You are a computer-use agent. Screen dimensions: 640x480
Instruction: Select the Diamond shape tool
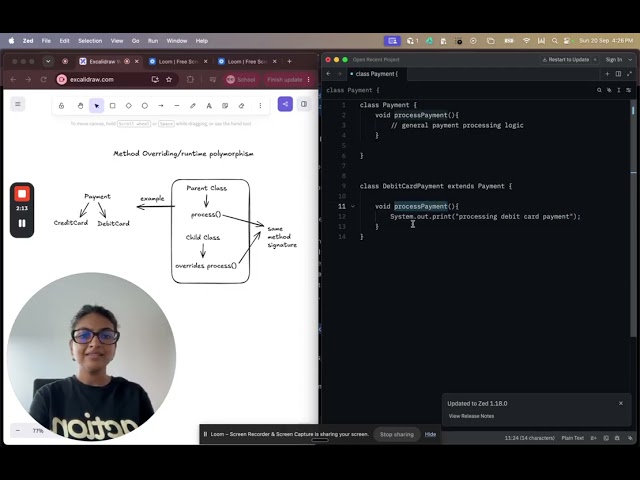pos(129,106)
